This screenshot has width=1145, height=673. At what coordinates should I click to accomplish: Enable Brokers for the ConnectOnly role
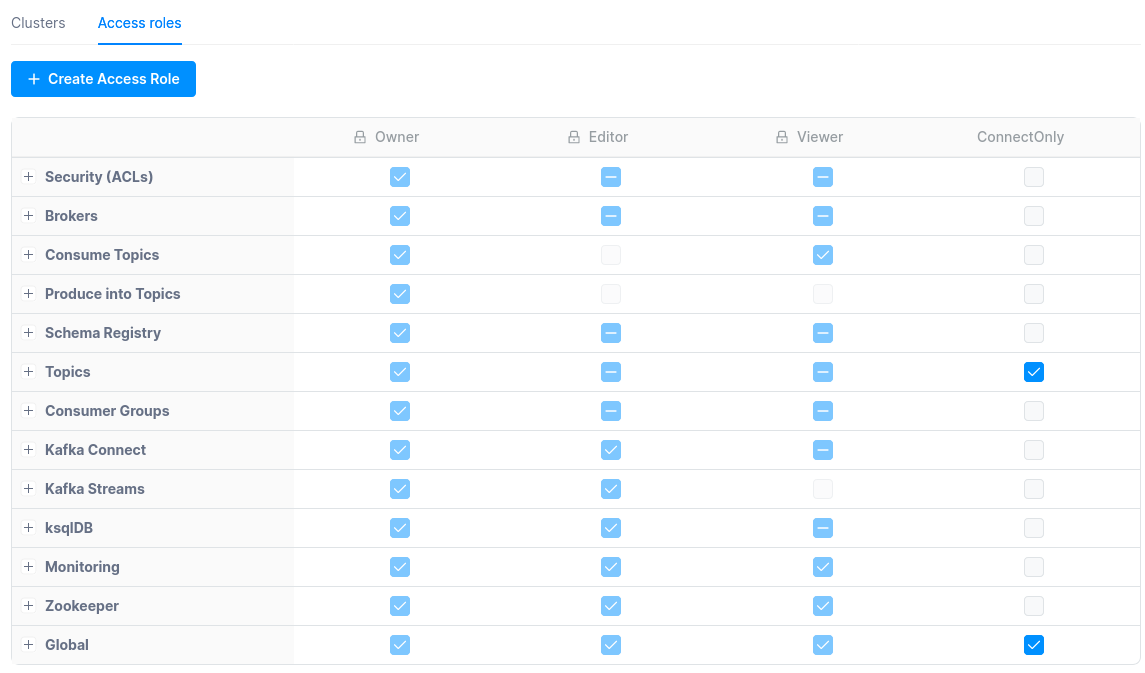click(1034, 216)
